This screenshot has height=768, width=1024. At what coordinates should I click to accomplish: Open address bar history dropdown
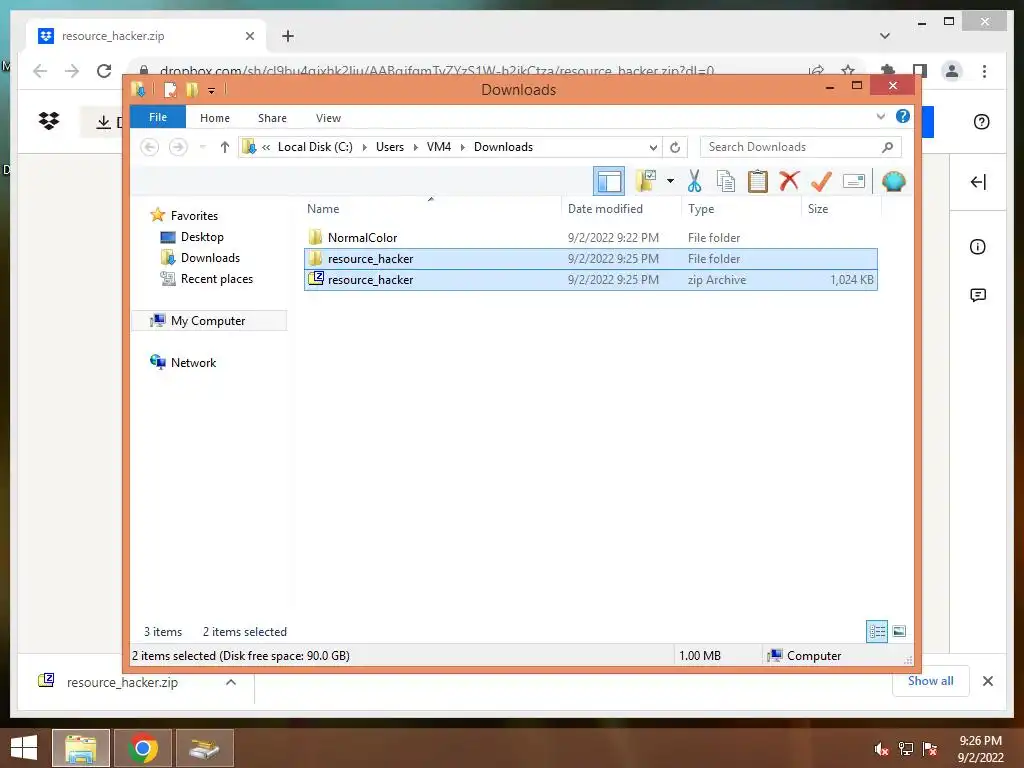tap(652, 147)
